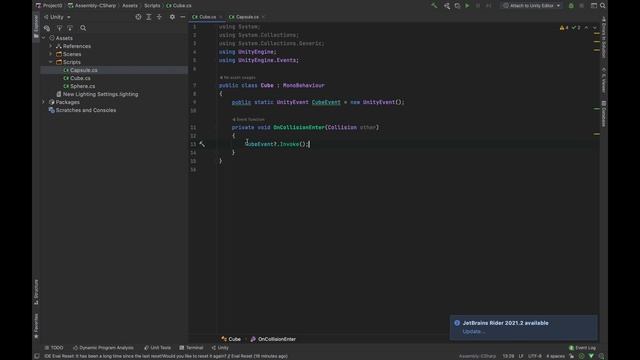Click the Collapse All icon in the Explorer header
The image size is (640, 360).
tap(159, 17)
